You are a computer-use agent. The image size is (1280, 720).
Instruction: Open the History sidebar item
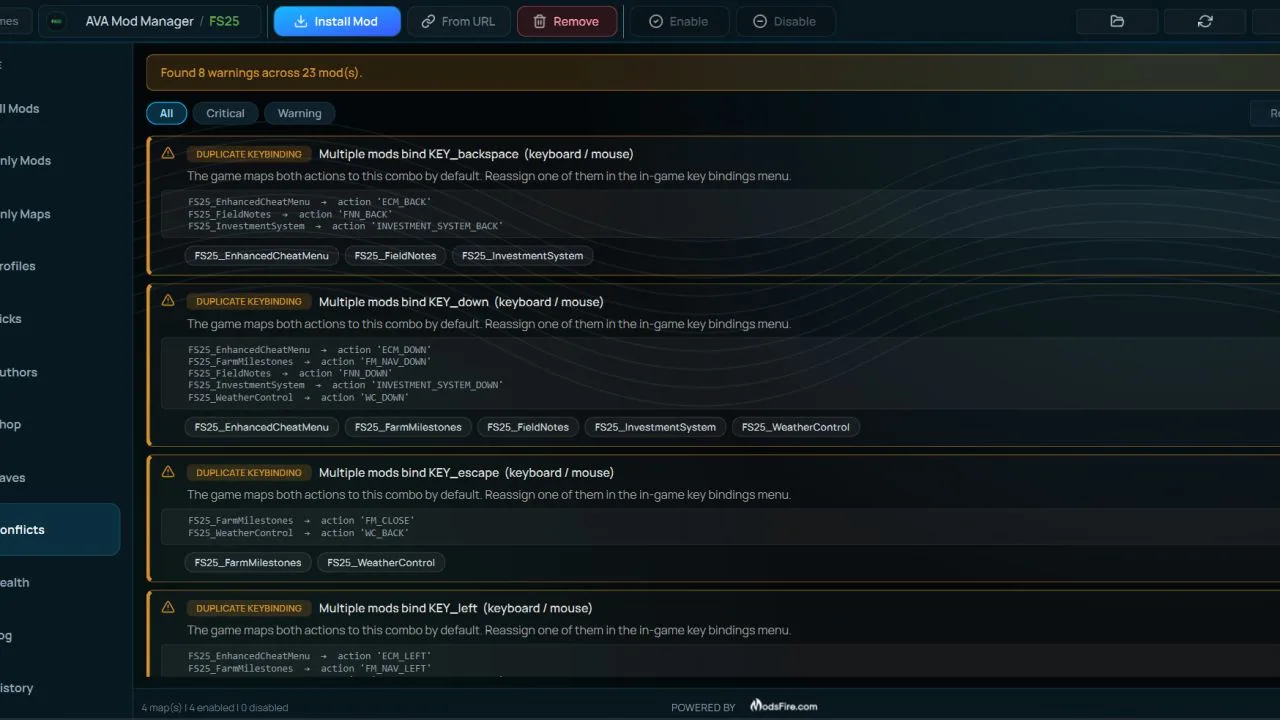60,688
